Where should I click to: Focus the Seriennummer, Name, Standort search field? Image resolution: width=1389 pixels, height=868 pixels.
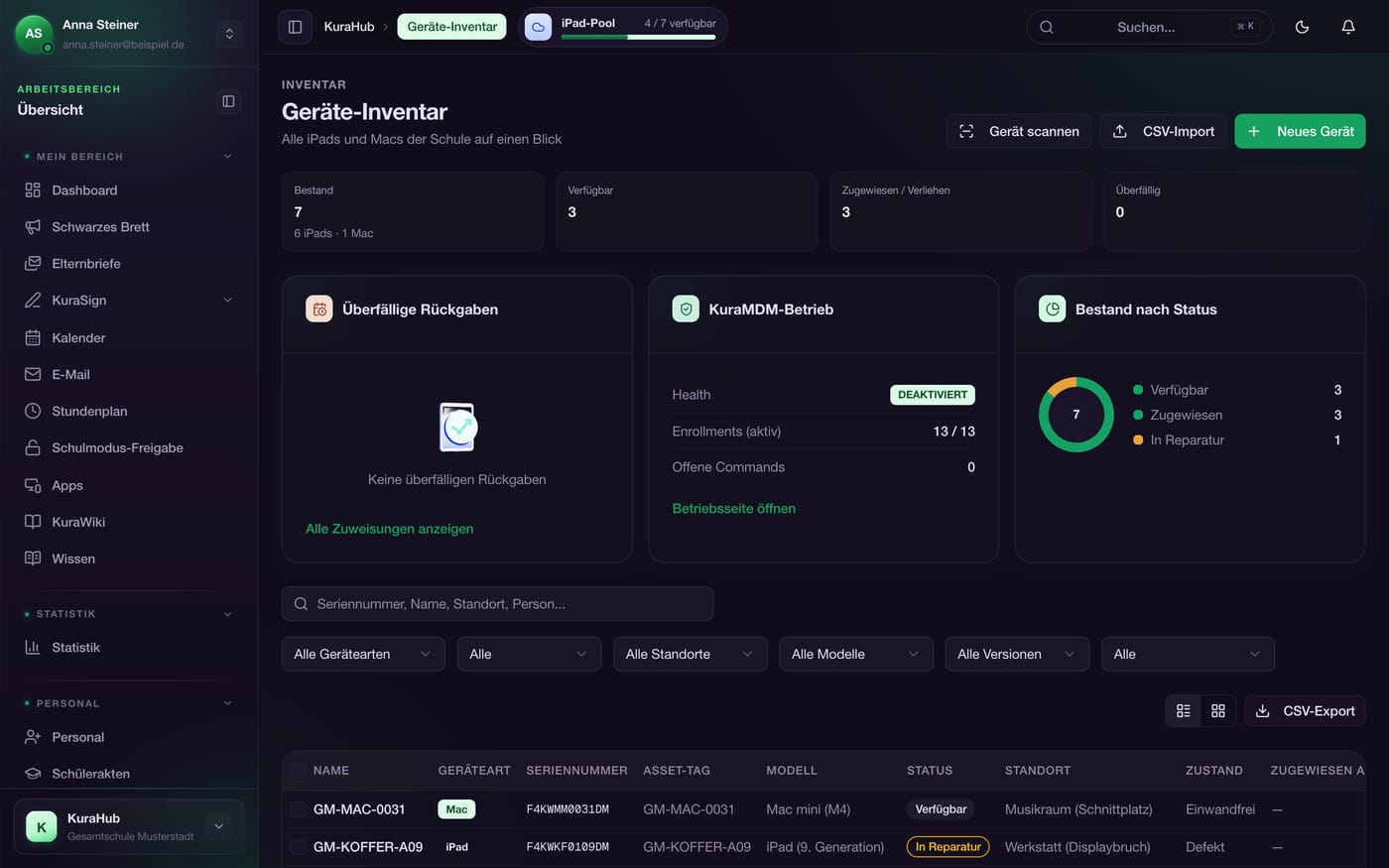[x=498, y=604]
